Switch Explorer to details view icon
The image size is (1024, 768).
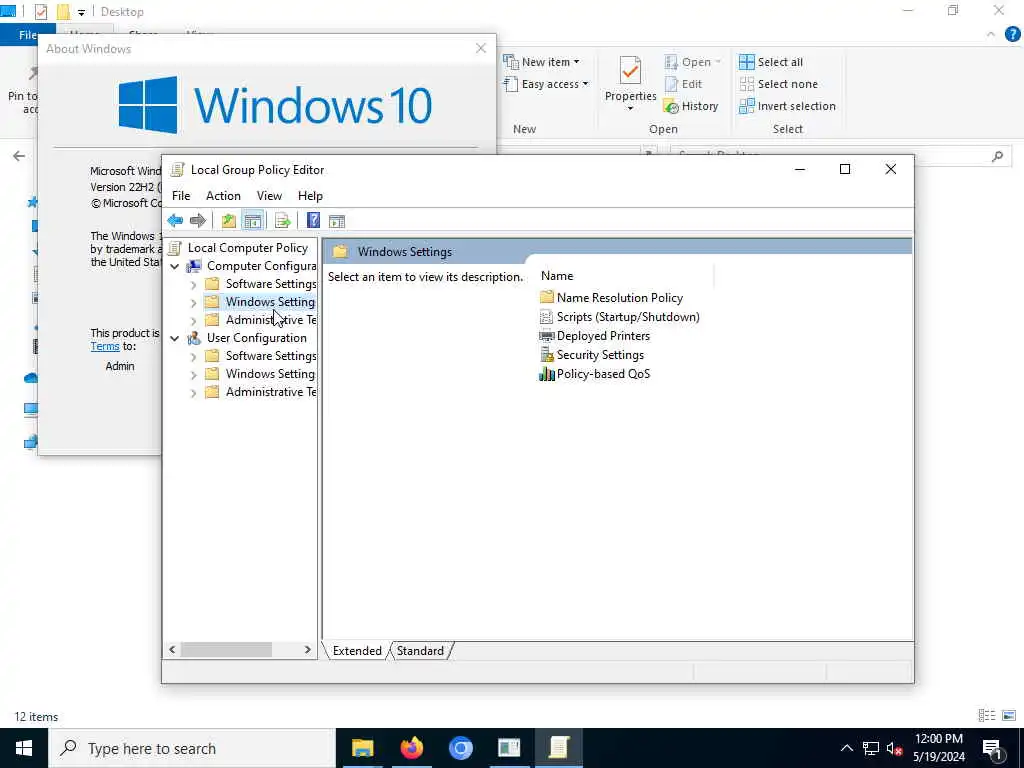987,716
